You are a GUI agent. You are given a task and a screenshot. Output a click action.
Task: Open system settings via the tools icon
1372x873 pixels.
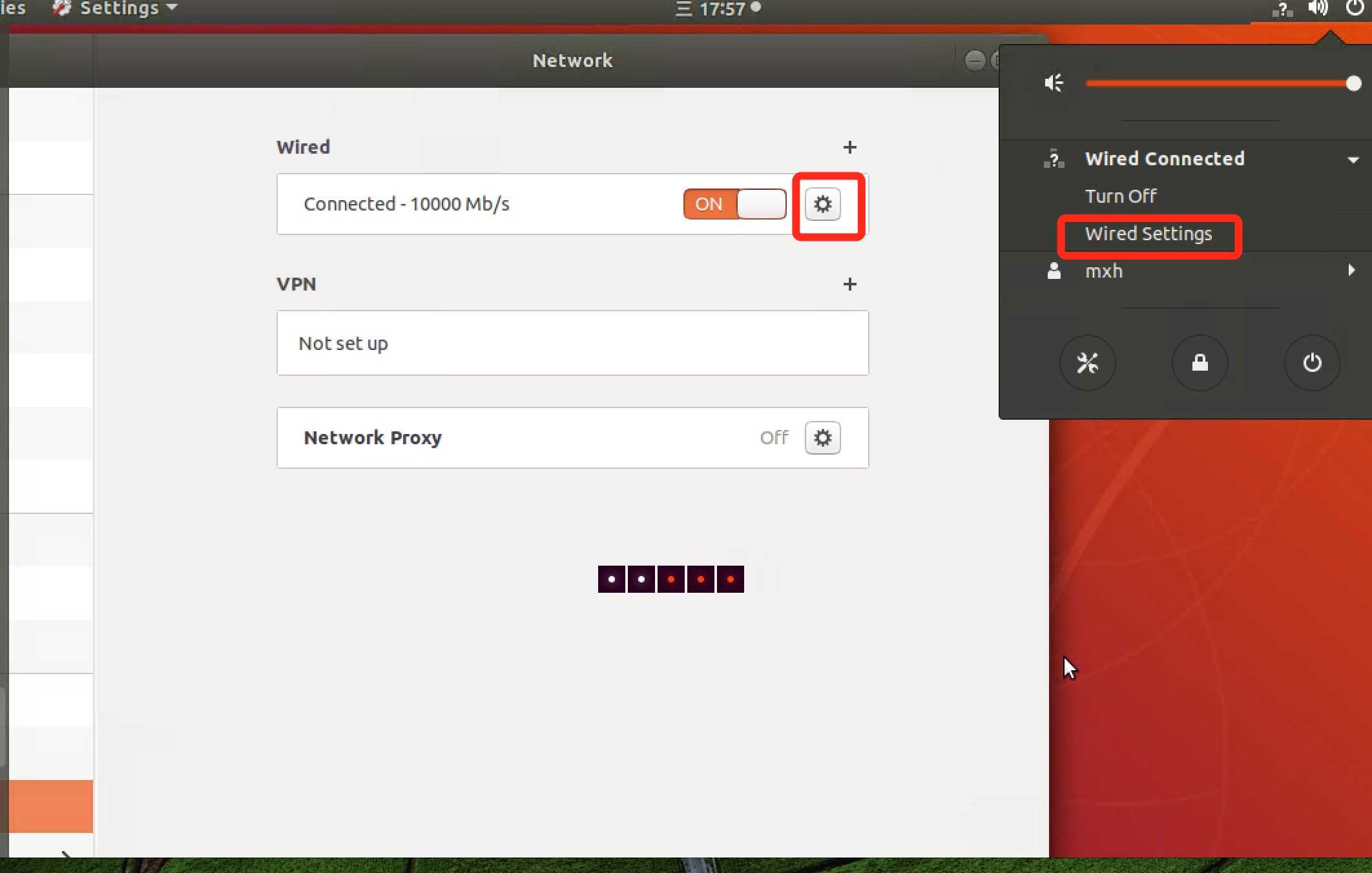coord(1087,363)
